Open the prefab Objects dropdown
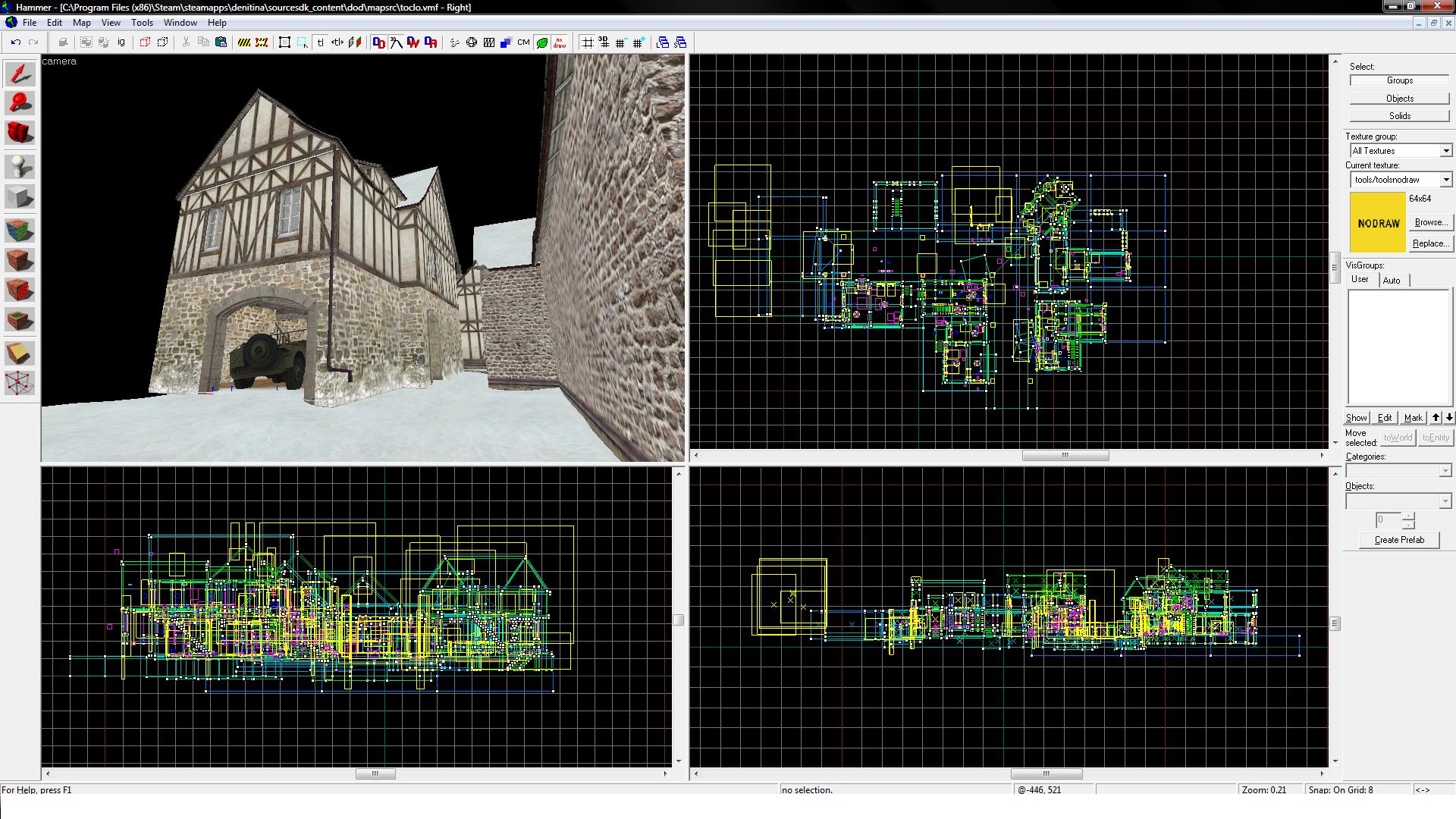Viewport: 1456px width, 819px height. point(1445,500)
